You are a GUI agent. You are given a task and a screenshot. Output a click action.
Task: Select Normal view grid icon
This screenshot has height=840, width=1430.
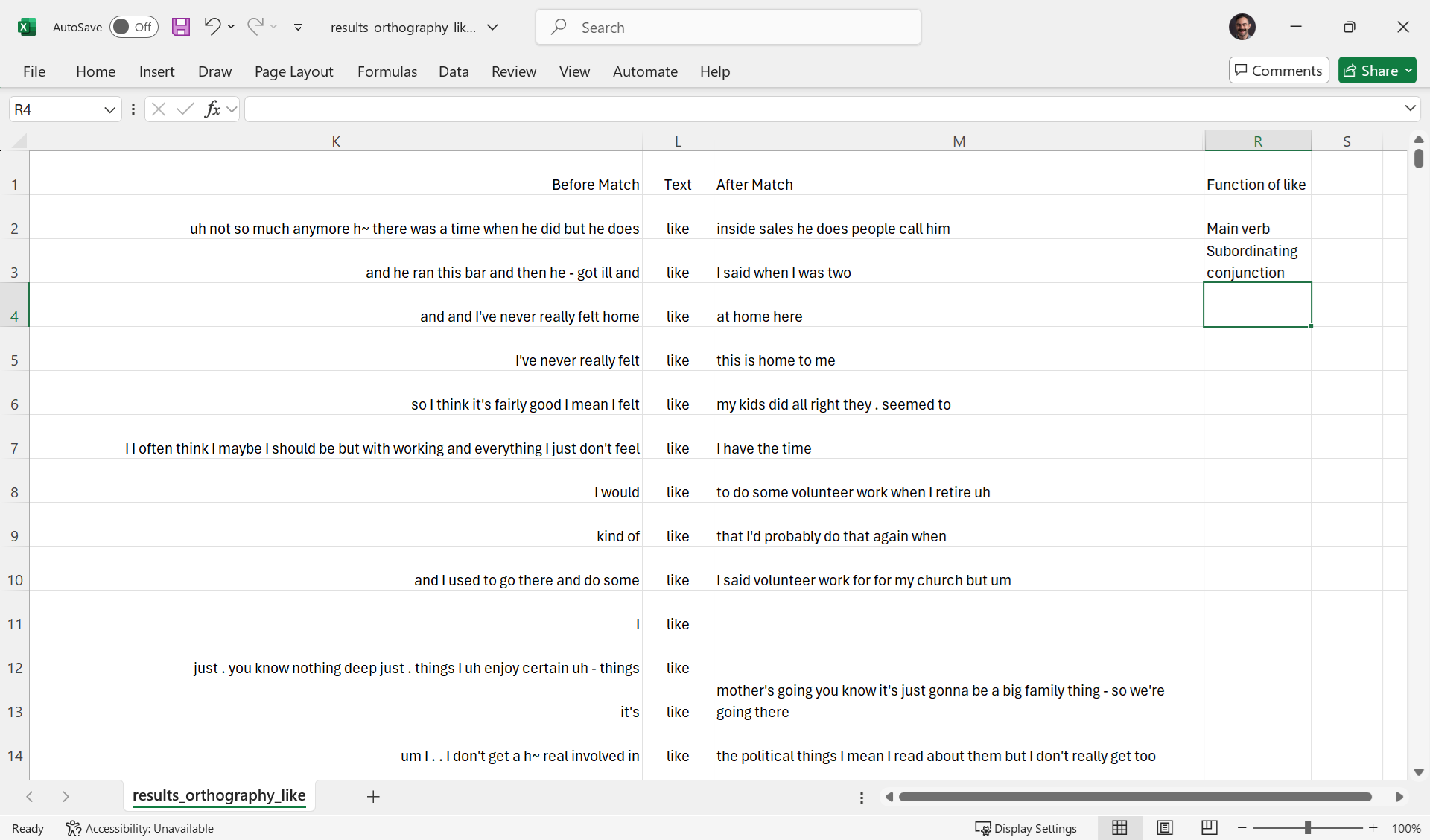coord(1119,828)
